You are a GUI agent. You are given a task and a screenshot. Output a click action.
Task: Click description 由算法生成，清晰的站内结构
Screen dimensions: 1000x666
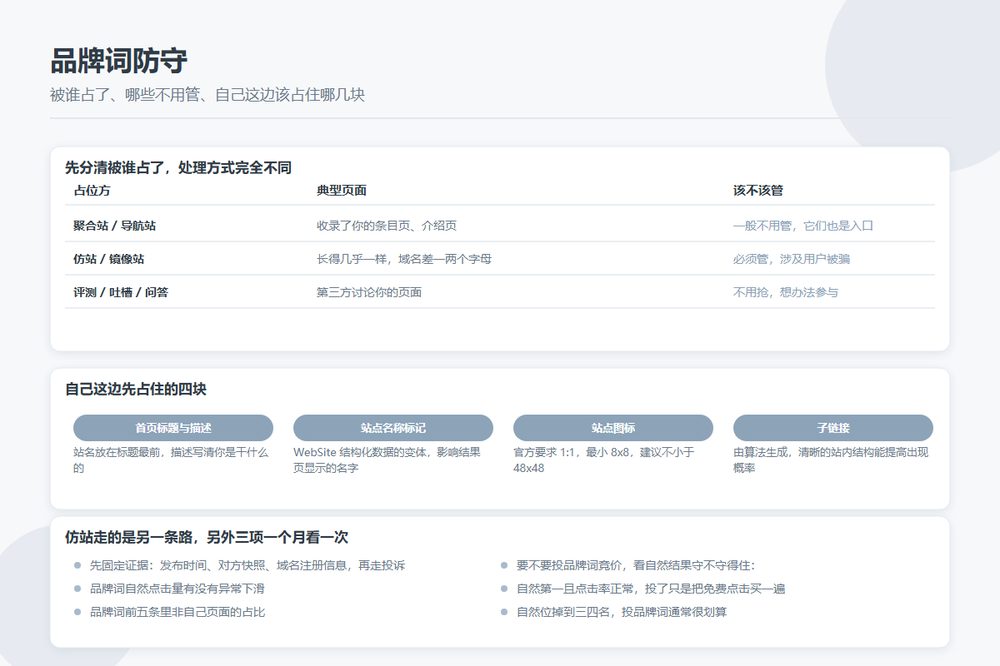[831, 460]
